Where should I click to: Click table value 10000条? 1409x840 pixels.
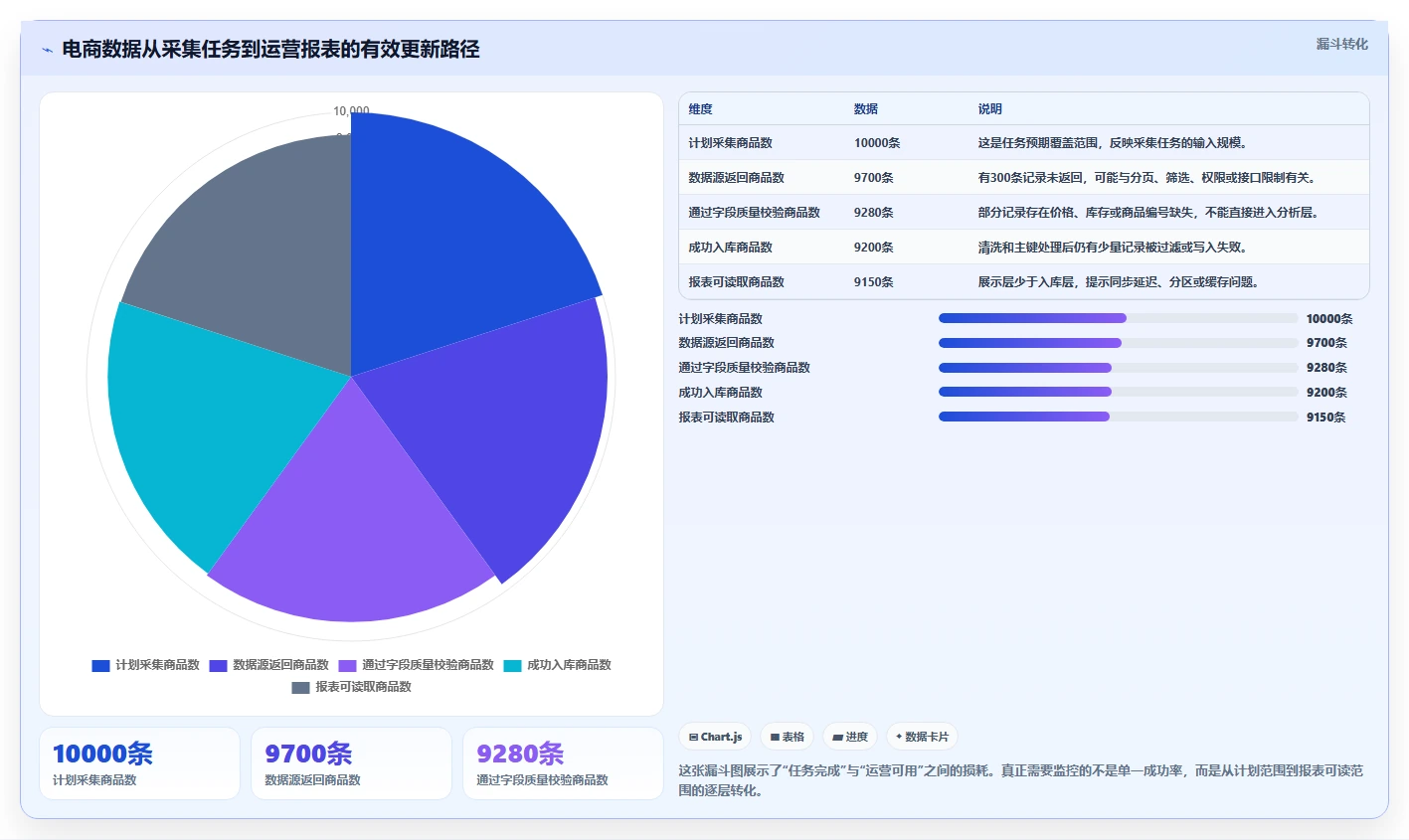876,143
